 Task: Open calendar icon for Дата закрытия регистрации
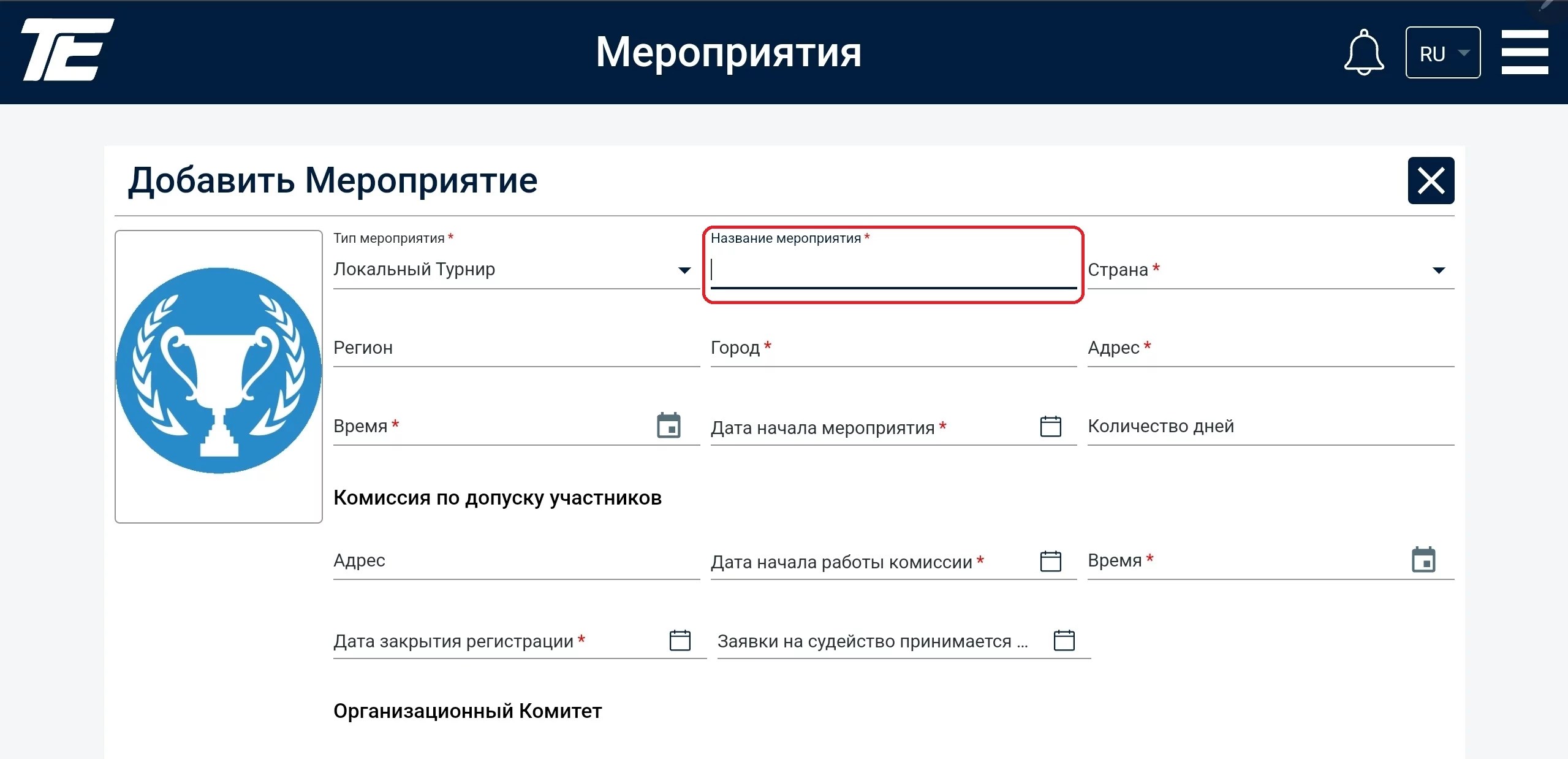point(680,641)
